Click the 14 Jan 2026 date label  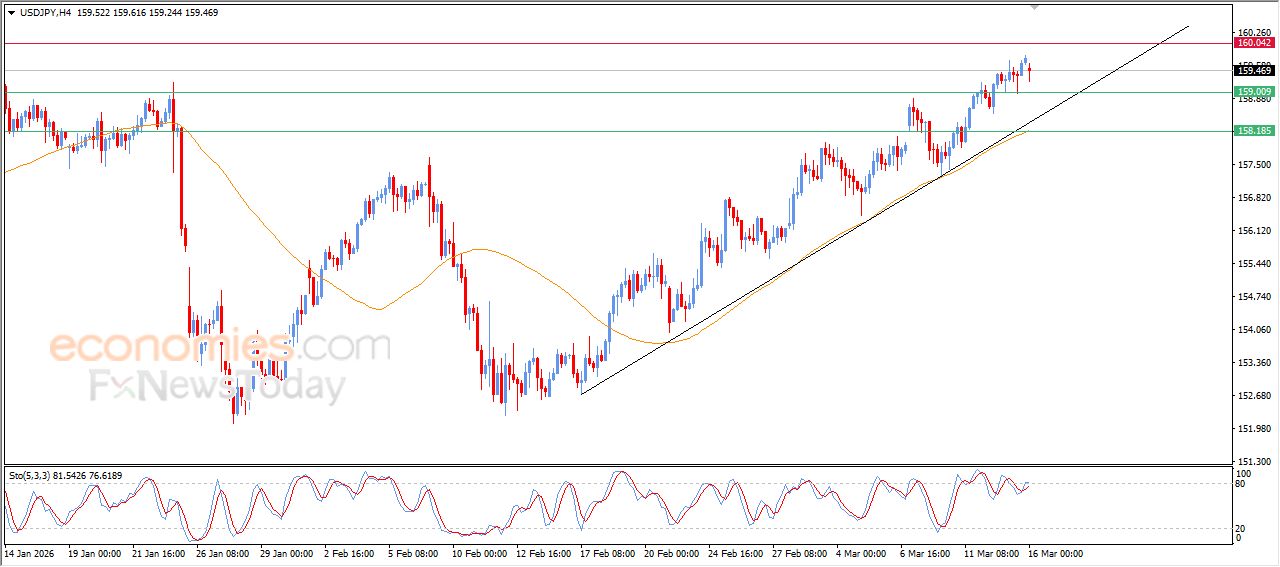click(x=30, y=552)
